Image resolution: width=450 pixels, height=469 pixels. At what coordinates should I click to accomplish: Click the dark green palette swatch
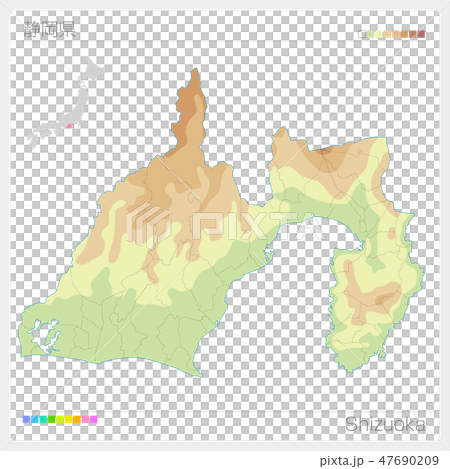[x=52, y=419]
